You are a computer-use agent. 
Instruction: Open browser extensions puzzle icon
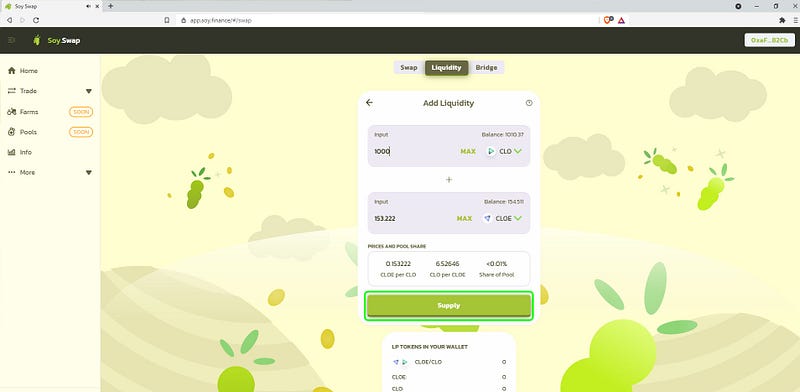point(782,20)
